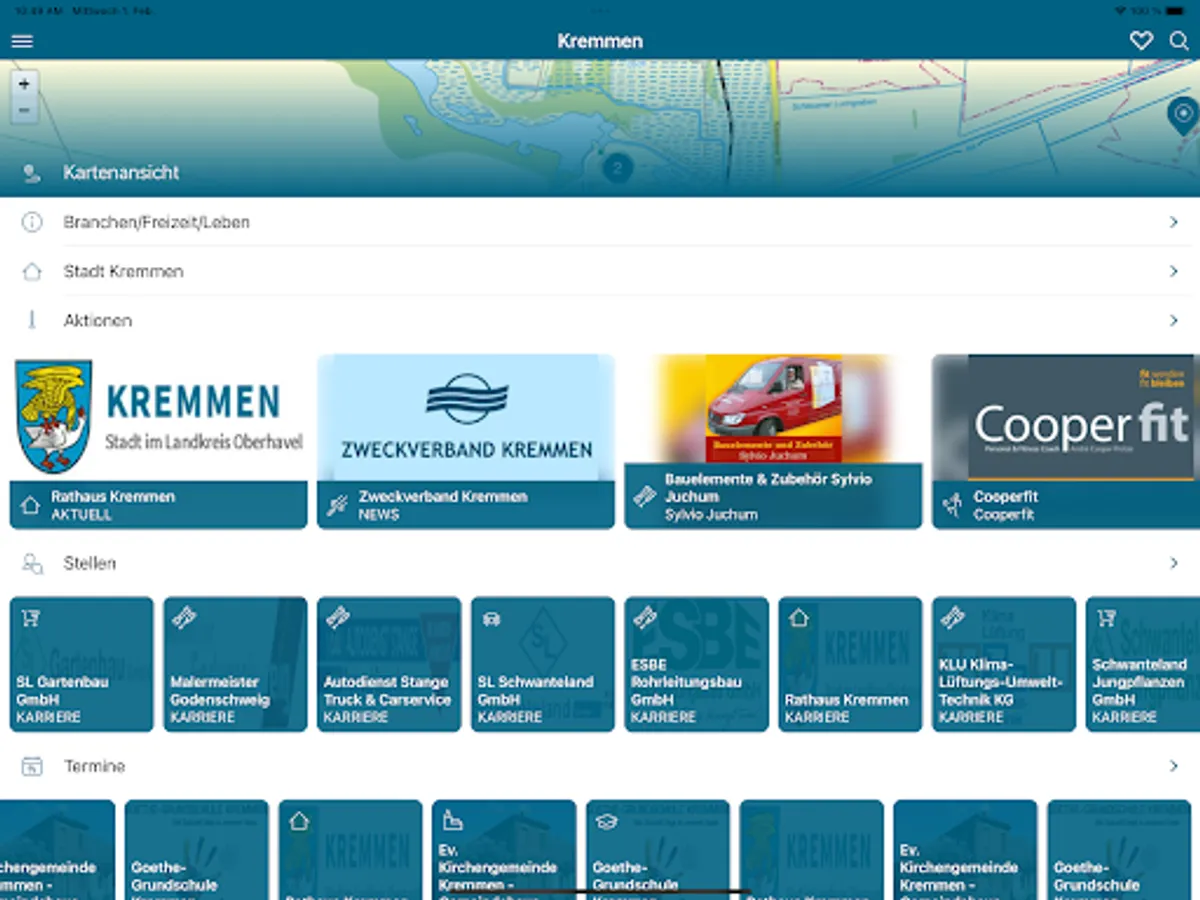The height and width of the screenshot is (900, 1200).
Task: Open Branchen/Freizeit/Leben menu row
Action: tap(600, 222)
